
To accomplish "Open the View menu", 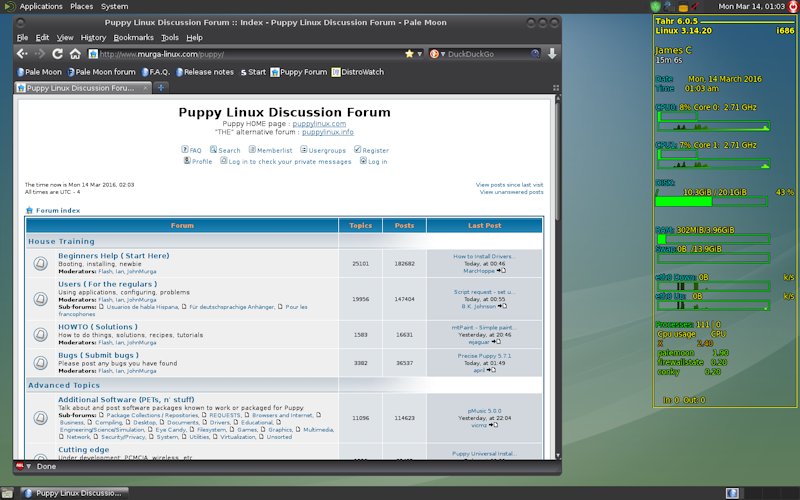I will (65, 37).
